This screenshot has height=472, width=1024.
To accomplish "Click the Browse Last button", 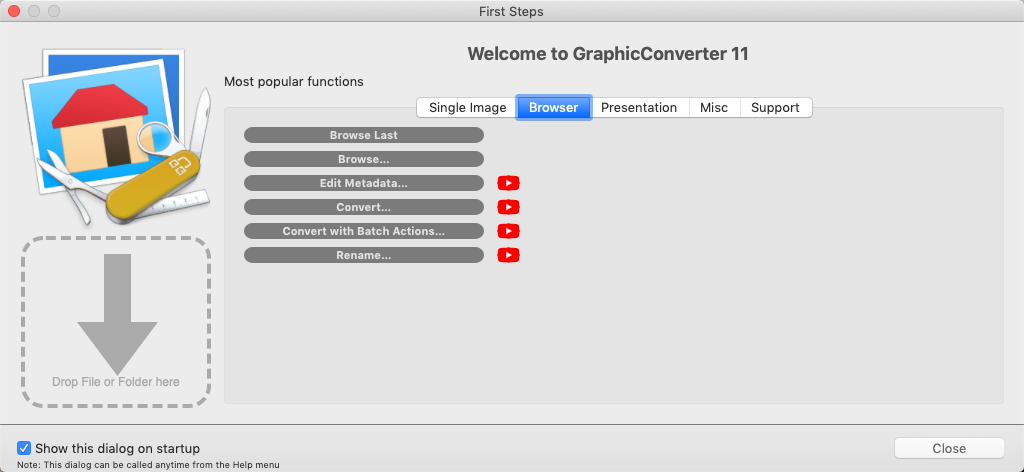I will point(364,135).
